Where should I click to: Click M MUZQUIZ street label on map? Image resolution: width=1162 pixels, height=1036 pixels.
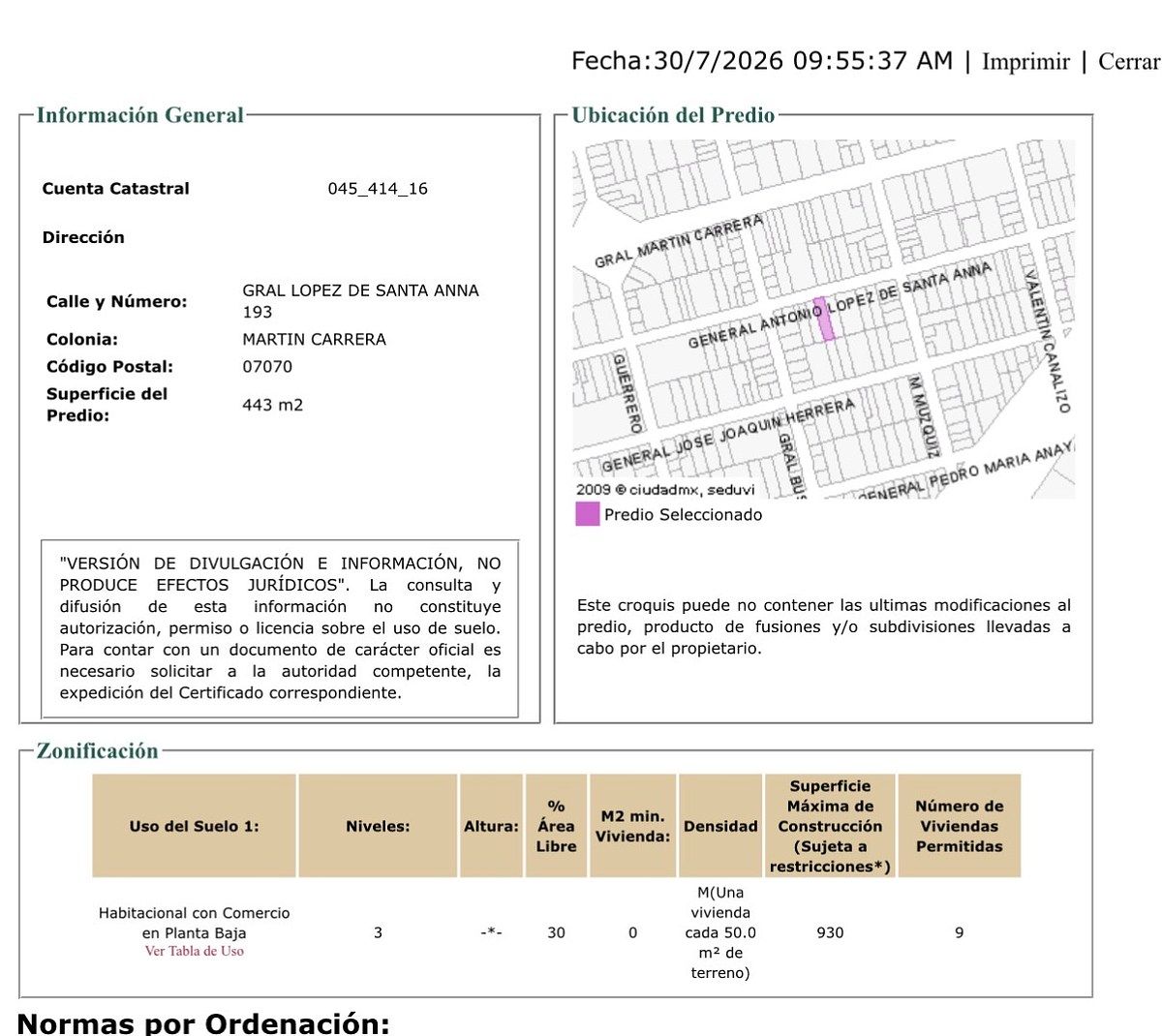[924, 417]
